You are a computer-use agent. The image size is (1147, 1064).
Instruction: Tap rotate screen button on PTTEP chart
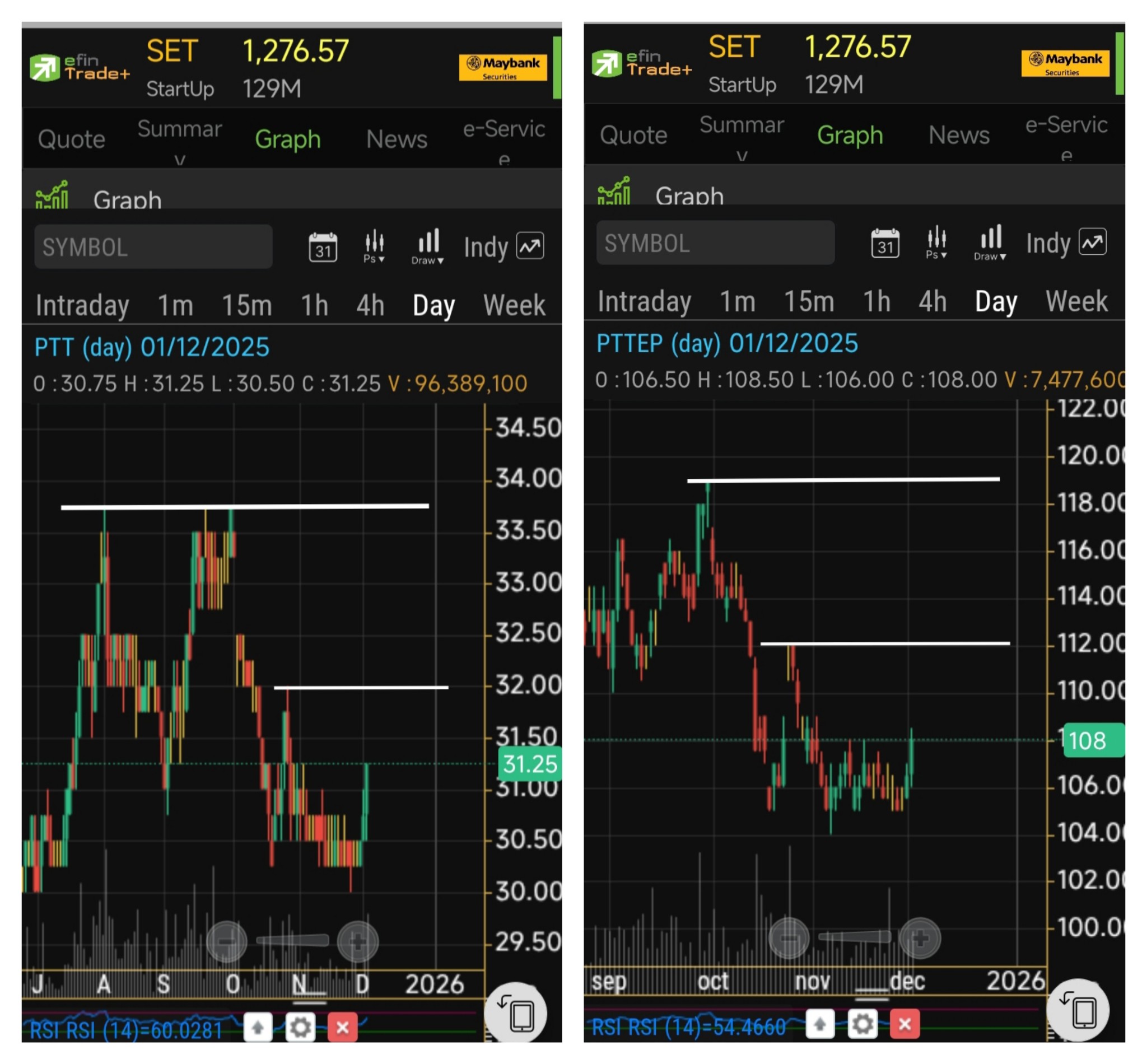tap(1078, 1010)
